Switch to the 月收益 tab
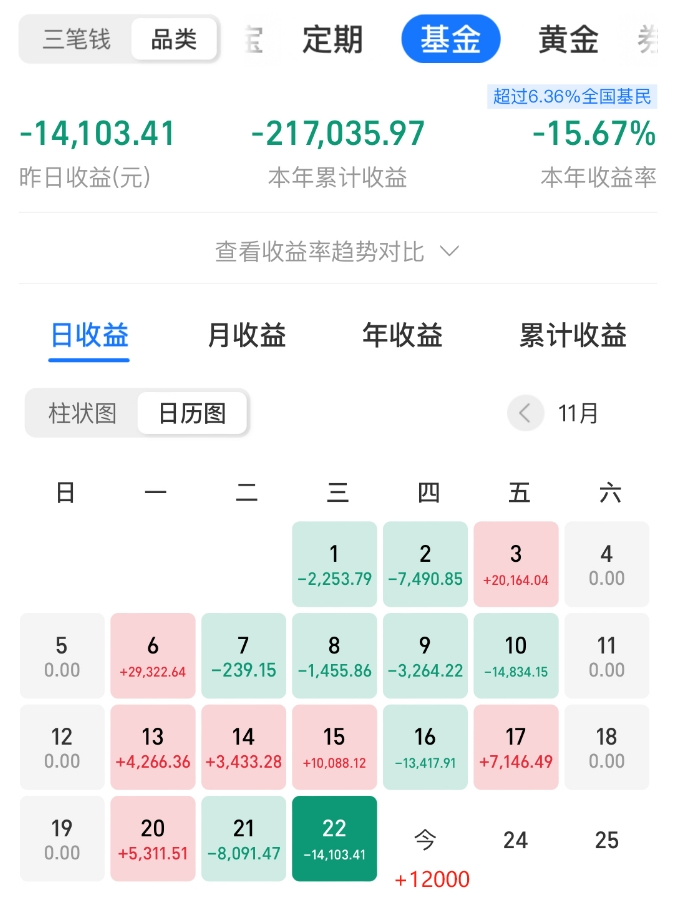This screenshot has width=676, height=917. [247, 336]
